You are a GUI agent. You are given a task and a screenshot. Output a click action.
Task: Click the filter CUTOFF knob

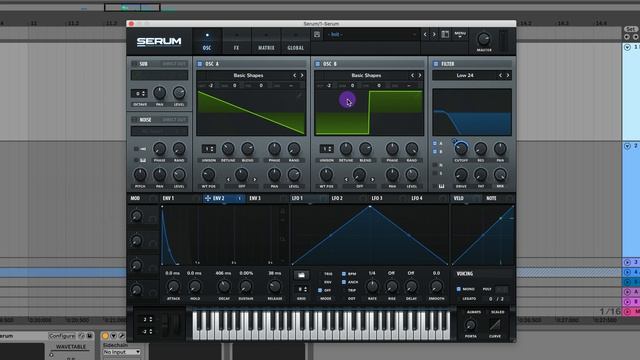[461, 149]
